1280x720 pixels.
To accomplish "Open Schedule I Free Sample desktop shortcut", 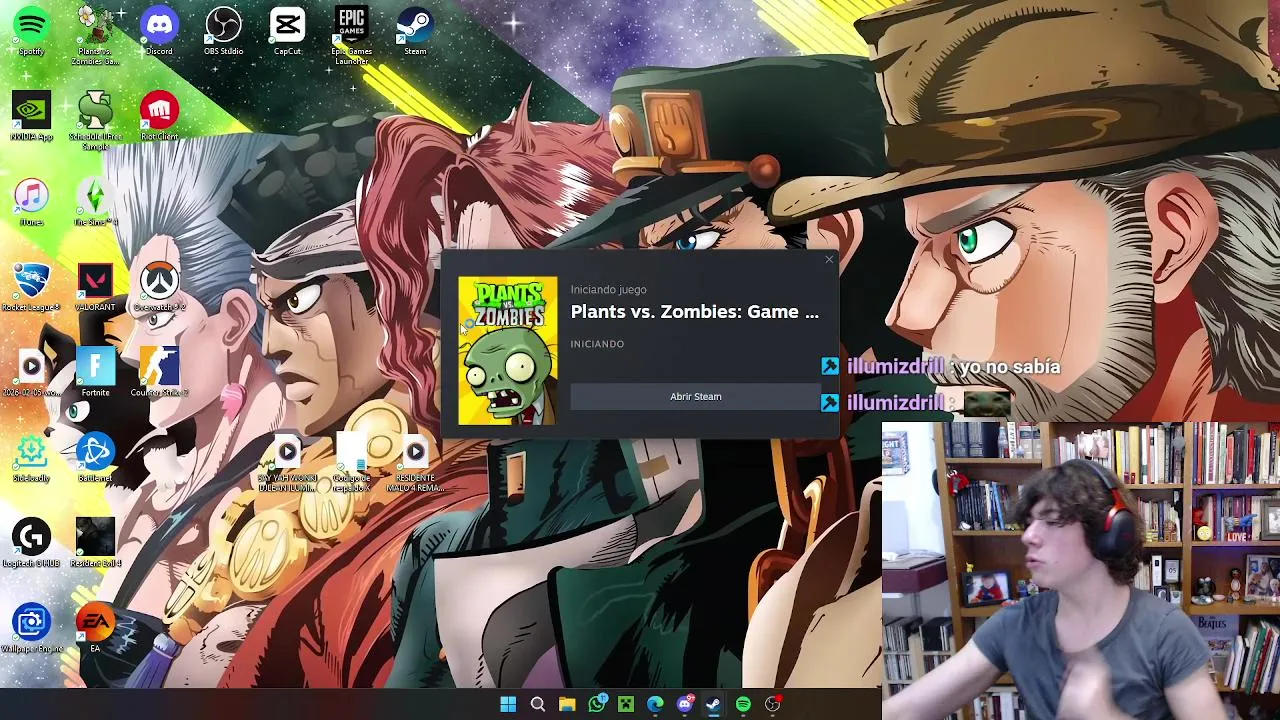I will (95, 121).
